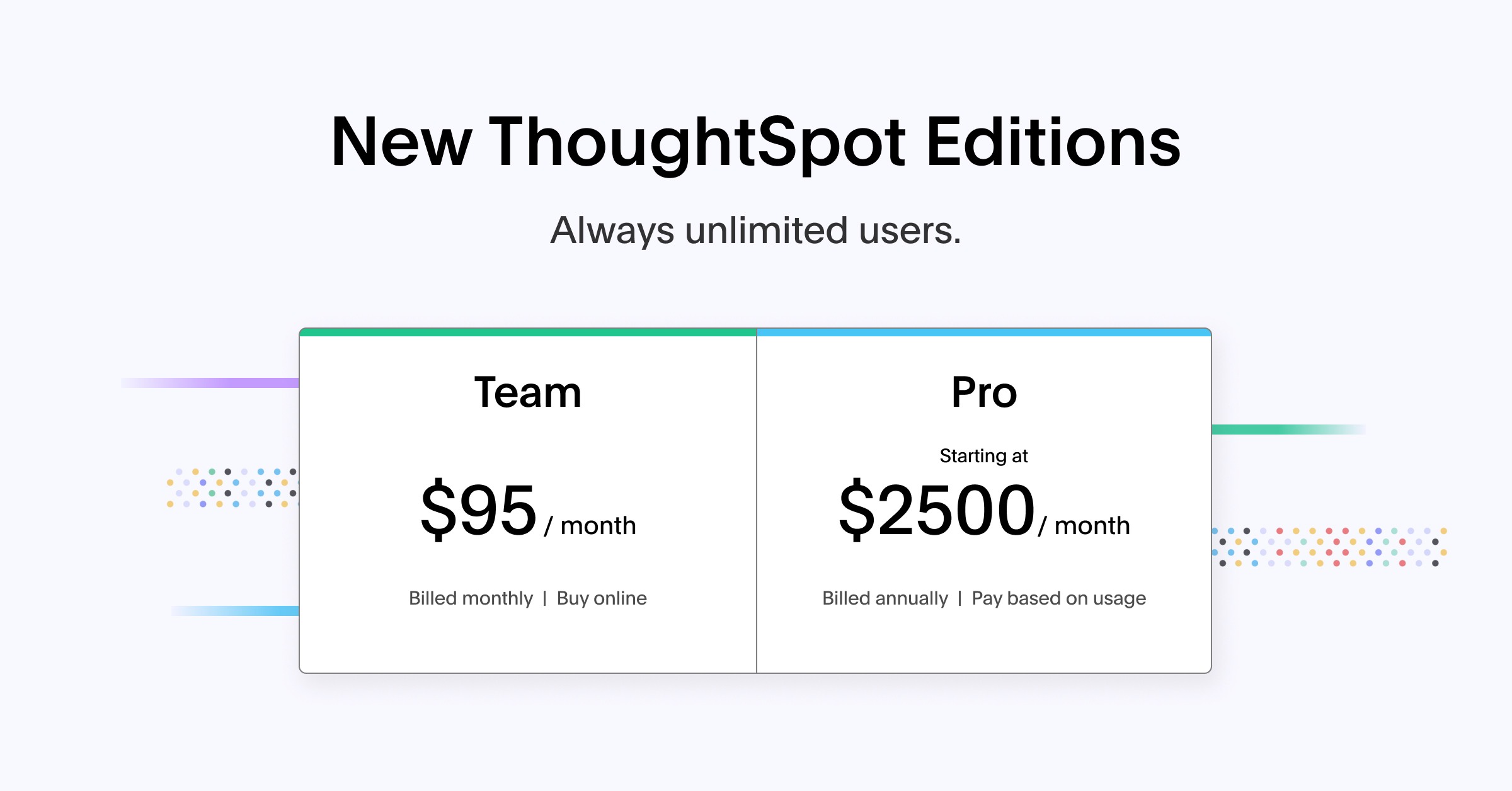Image resolution: width=1512 pixels, height=791 pixels.
Task: Click the "Always unlimited users." subtitle
Action: [x=755, y=230]
